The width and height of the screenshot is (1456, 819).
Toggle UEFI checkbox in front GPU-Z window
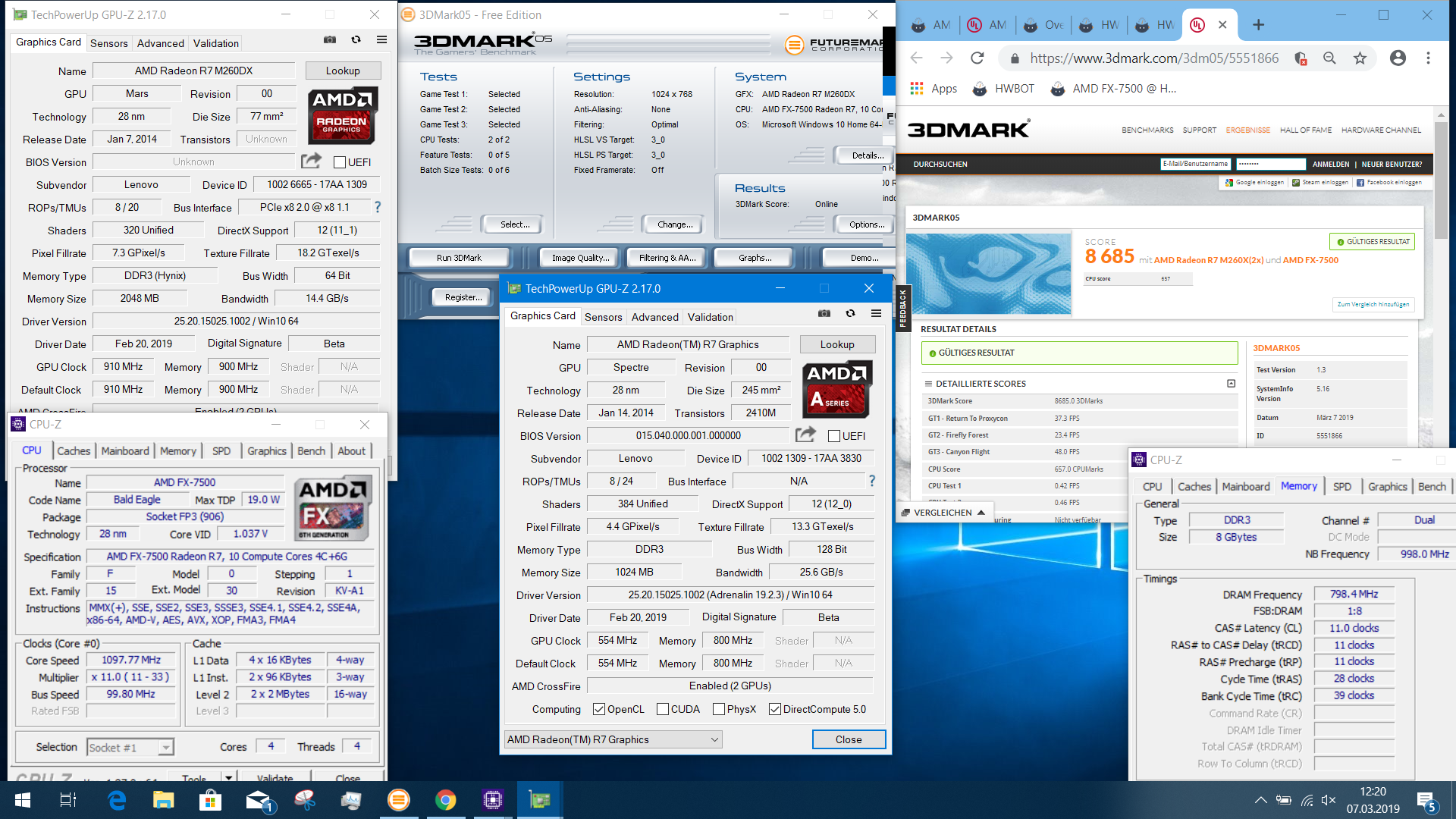tap(834, 436)
